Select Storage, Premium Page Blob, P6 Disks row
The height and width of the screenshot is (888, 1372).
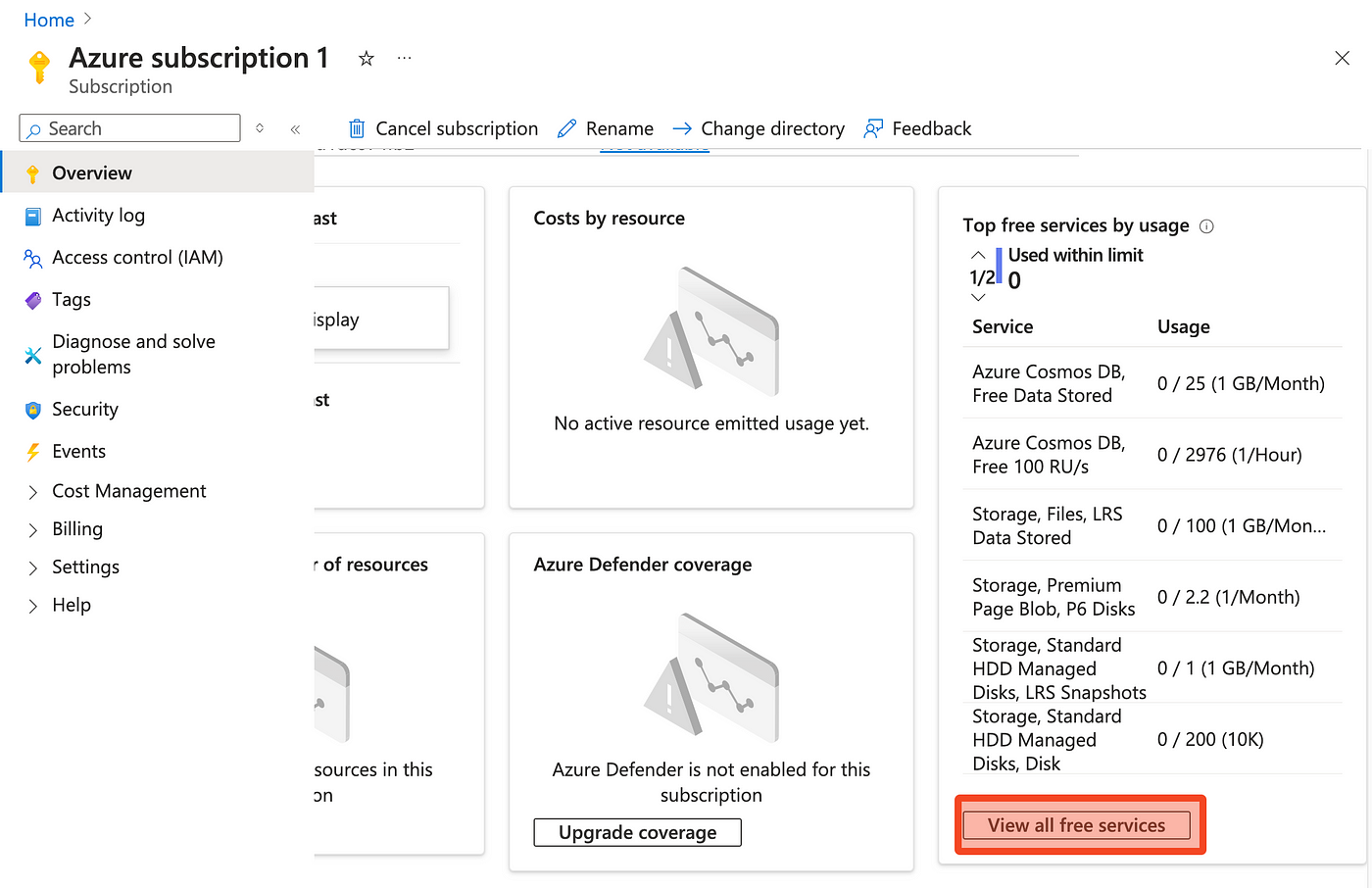point(1152,597)
